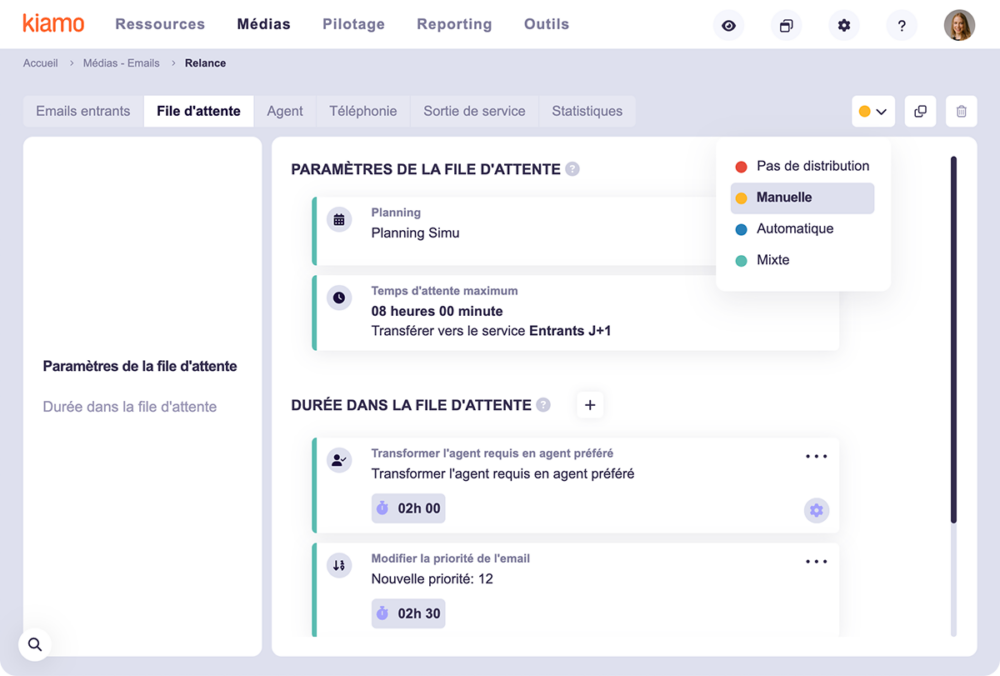The width and height of the screenshot is (1000, 676).
Task: Open more options for Transformer l'agent requis card
Action: coord(816,457)
